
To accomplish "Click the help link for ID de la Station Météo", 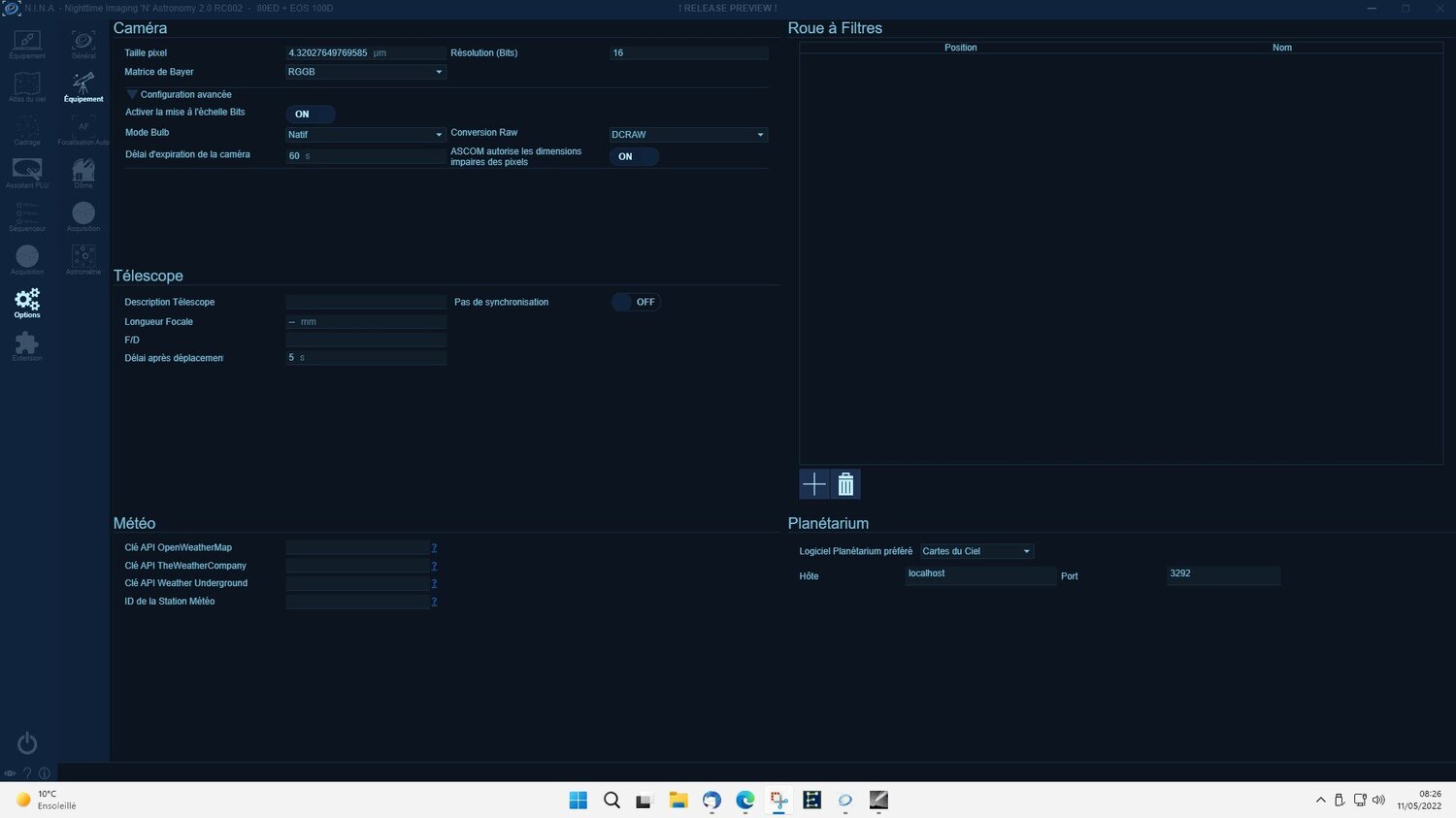I will [434, 602].
